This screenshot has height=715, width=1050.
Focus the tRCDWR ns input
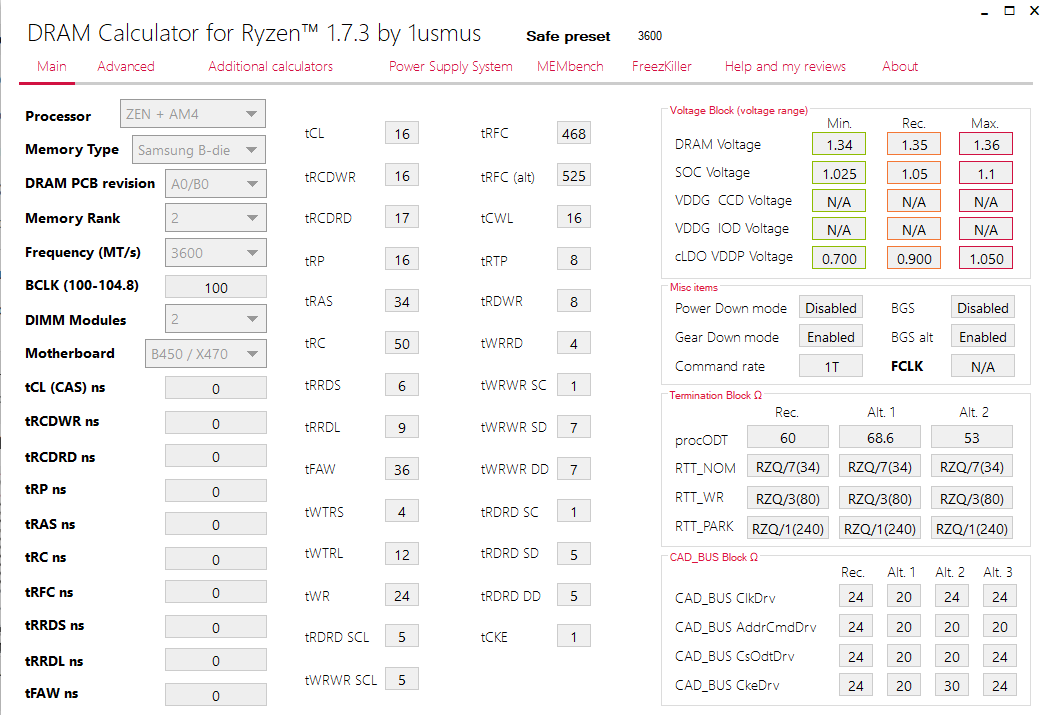216,423
